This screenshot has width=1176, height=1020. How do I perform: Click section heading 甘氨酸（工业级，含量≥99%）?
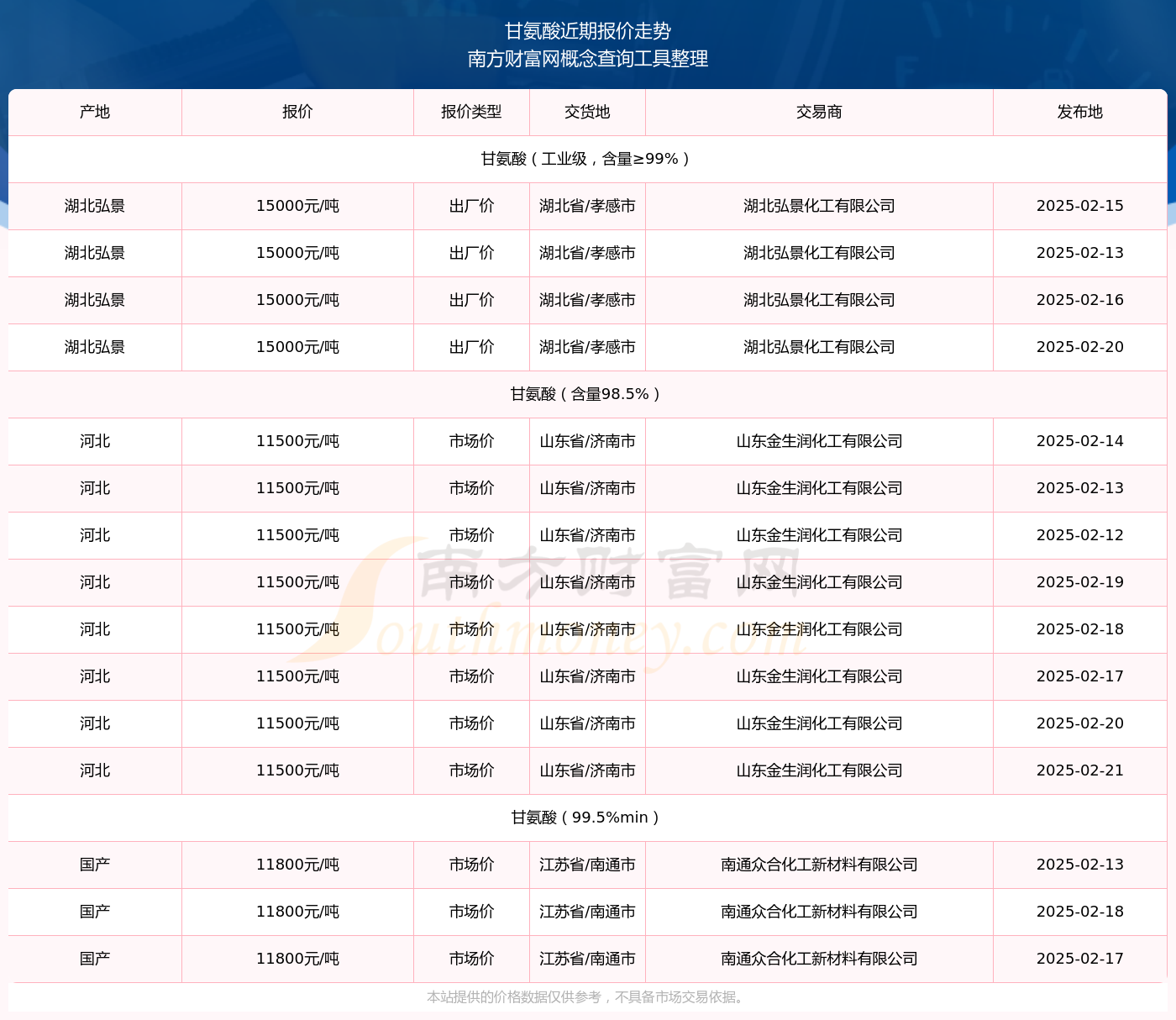[588, 159]
